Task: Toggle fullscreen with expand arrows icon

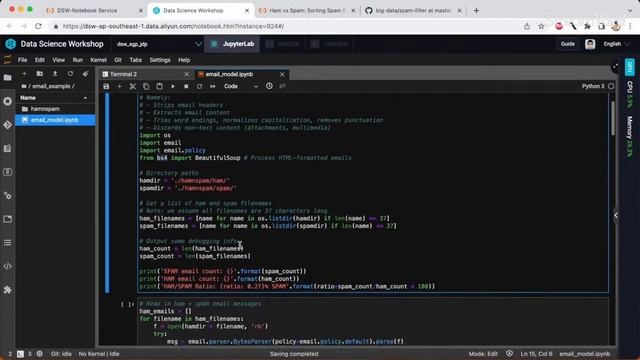Action: pos(615,67)
